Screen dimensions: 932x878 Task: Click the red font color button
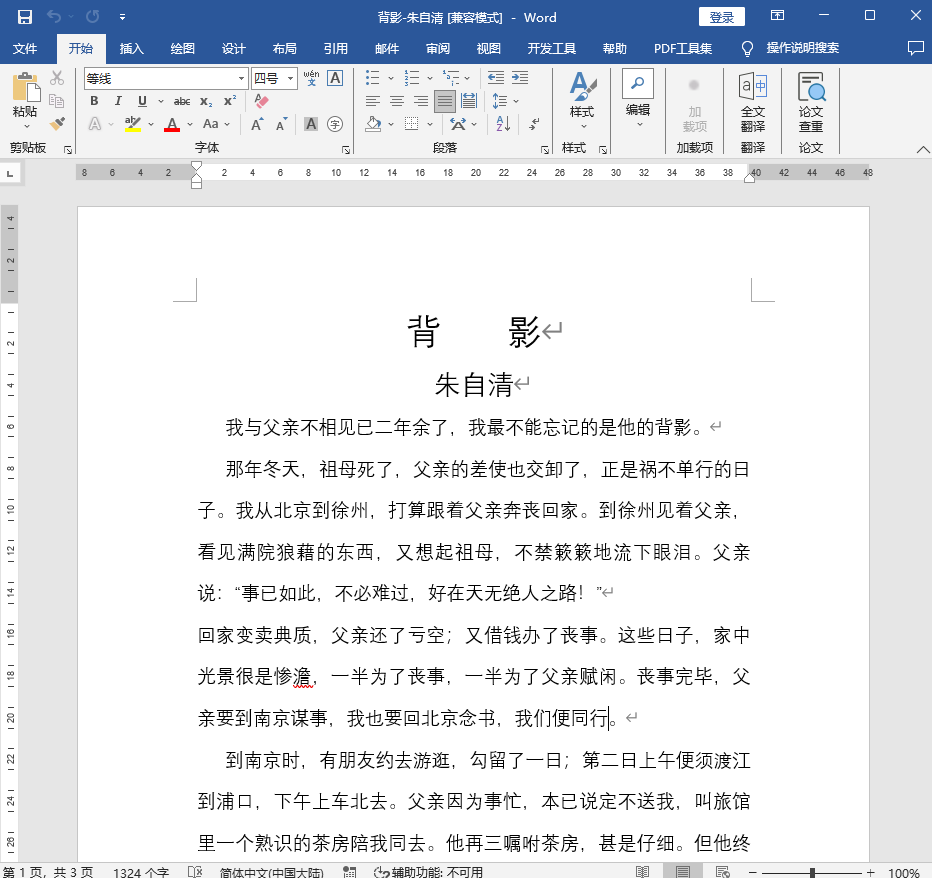172,124
